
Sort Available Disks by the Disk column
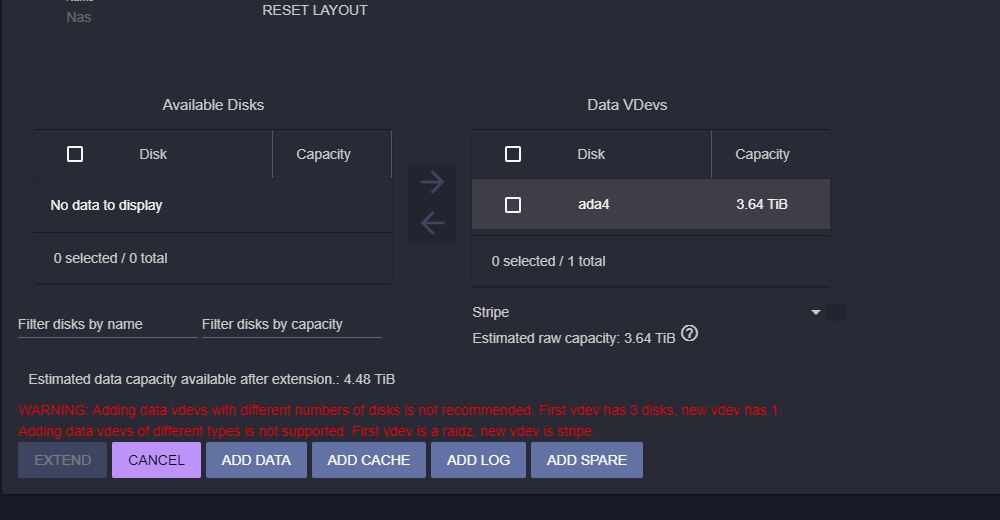[153, 154]
